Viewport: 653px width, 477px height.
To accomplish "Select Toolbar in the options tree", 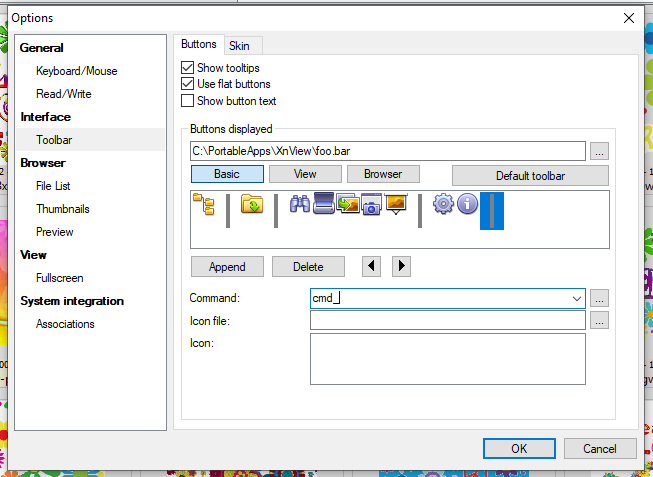I will point(54,140).
